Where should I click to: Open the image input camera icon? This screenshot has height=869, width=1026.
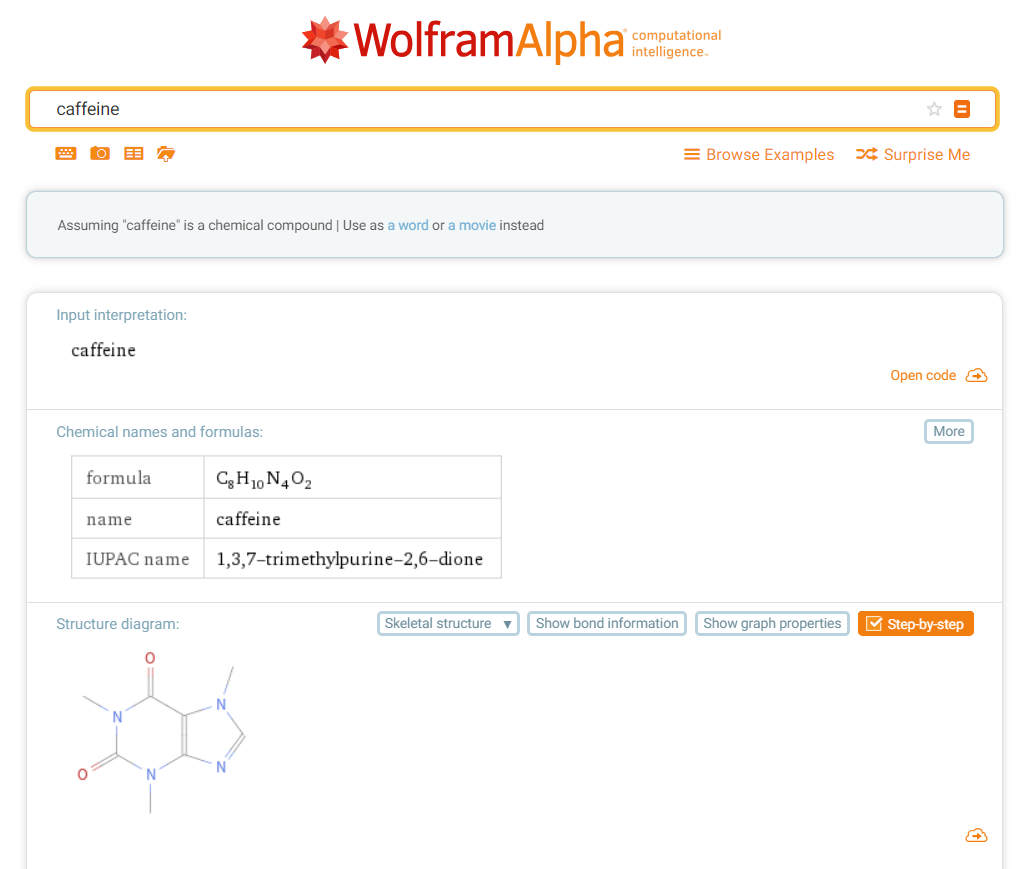click(99, 154)
